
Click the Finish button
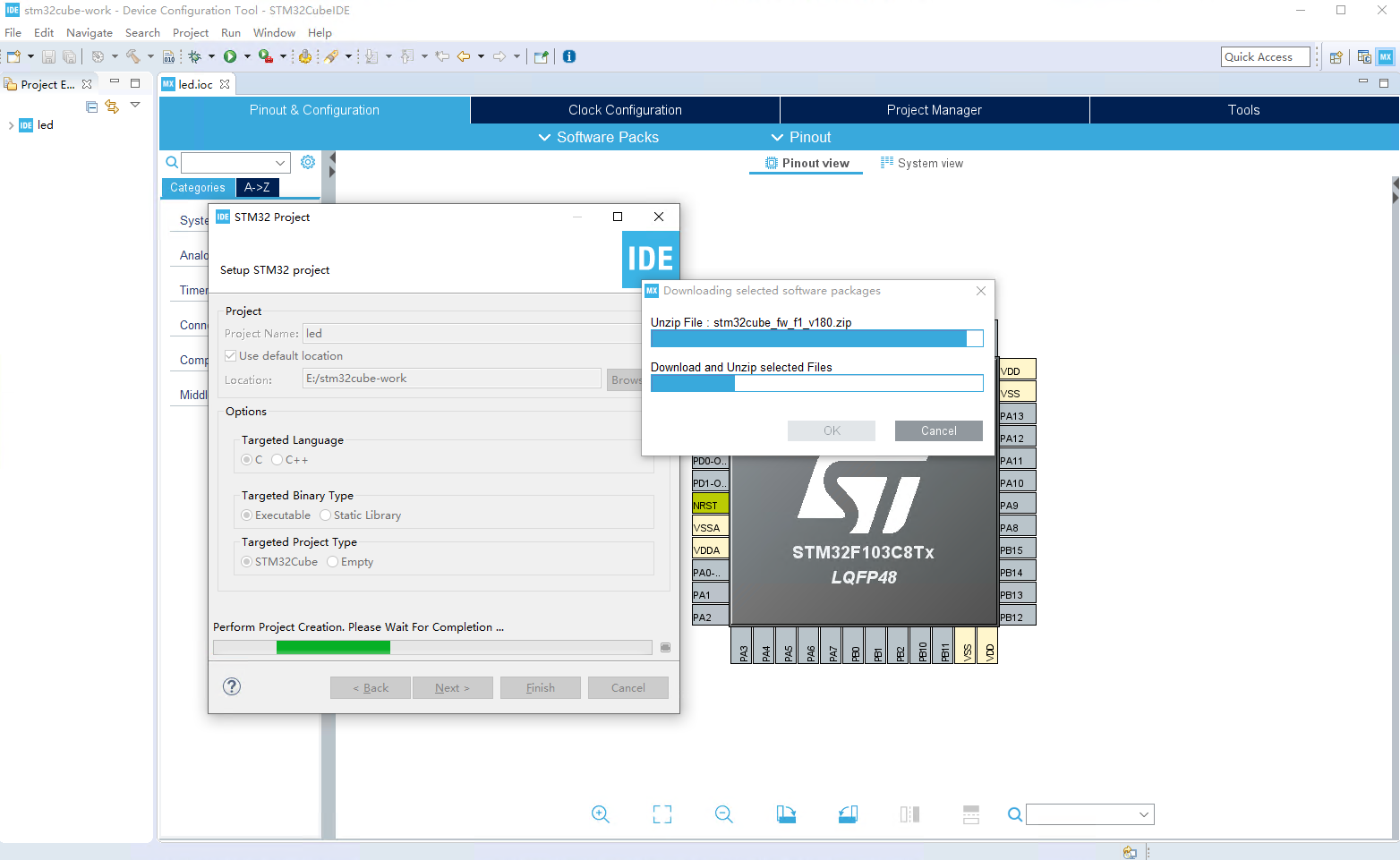pos(541,687)
